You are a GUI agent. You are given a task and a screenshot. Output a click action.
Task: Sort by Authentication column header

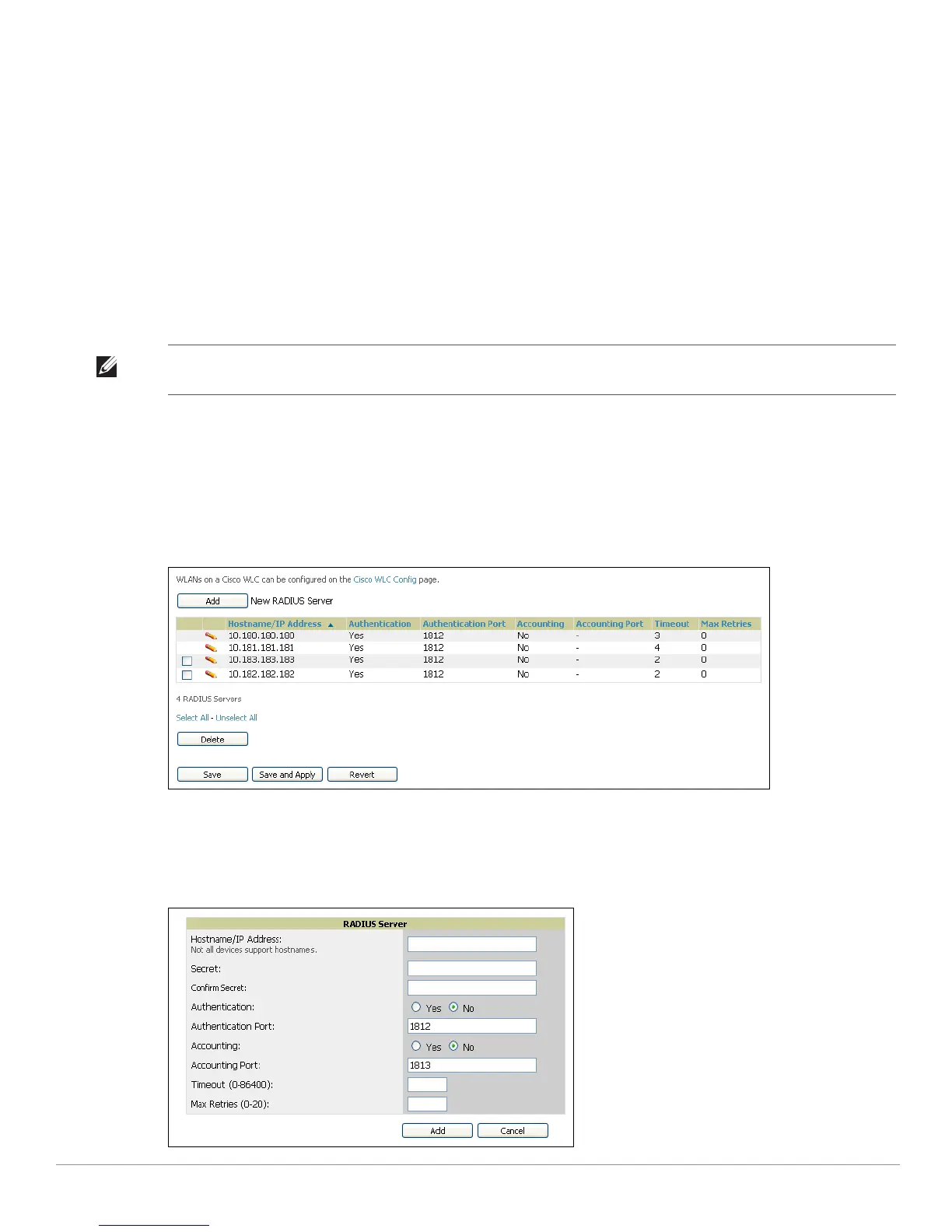pos(380,624)
